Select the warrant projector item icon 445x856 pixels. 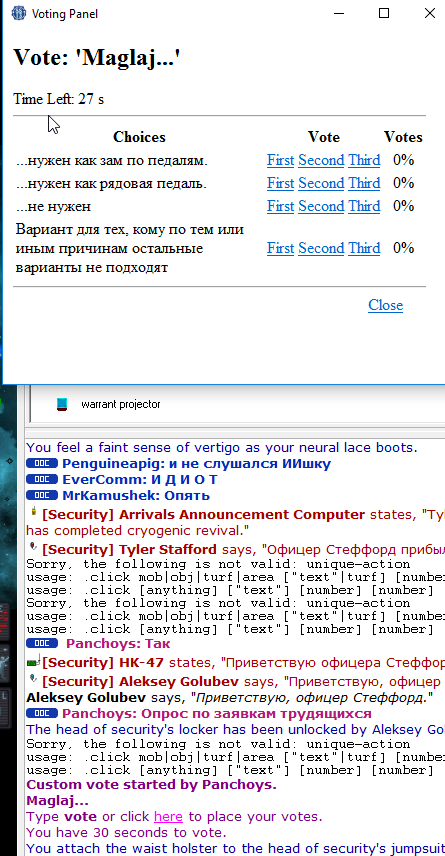coord(62,405)
